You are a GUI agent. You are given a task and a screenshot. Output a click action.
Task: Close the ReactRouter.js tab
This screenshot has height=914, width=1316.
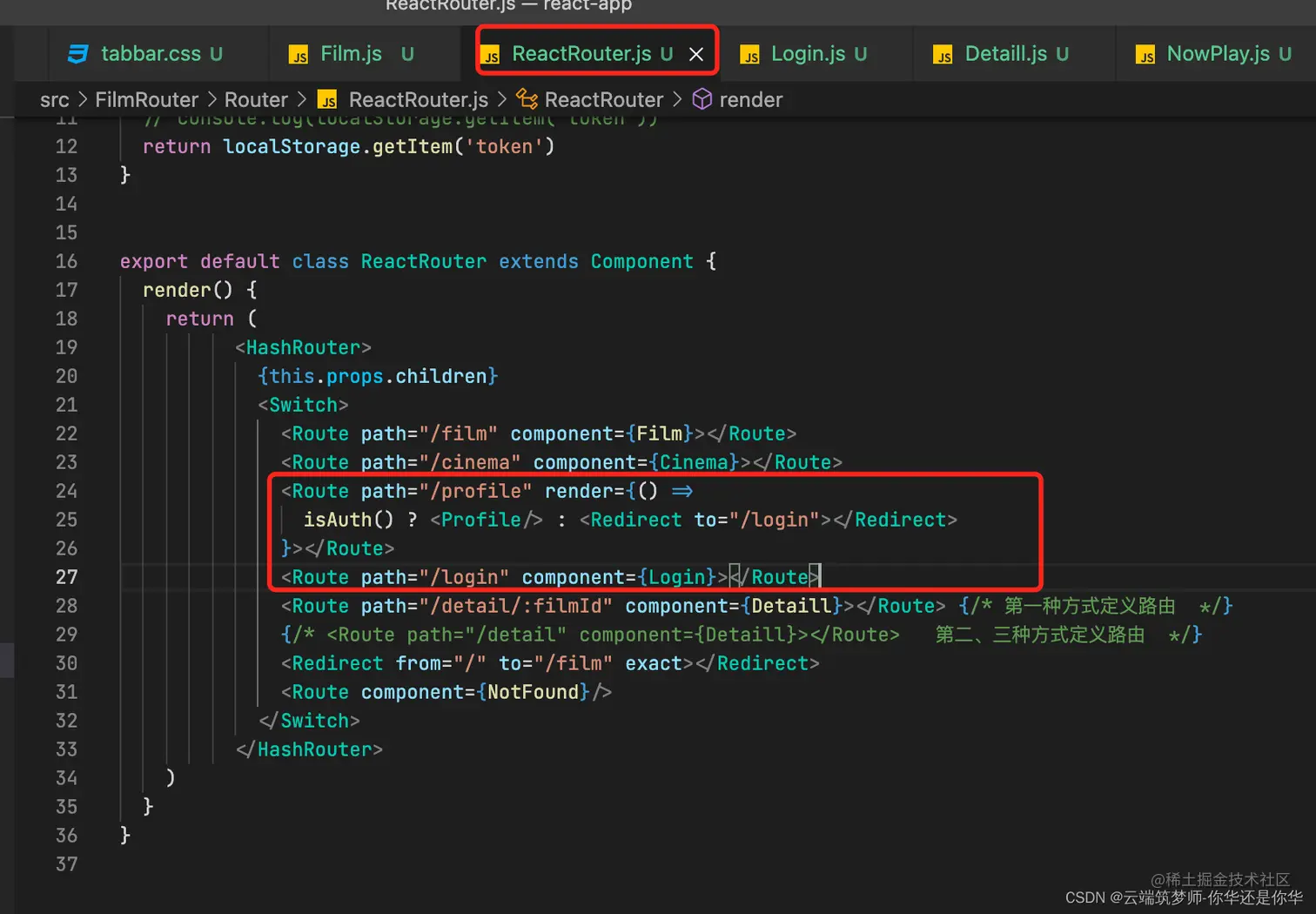point(696,55)
